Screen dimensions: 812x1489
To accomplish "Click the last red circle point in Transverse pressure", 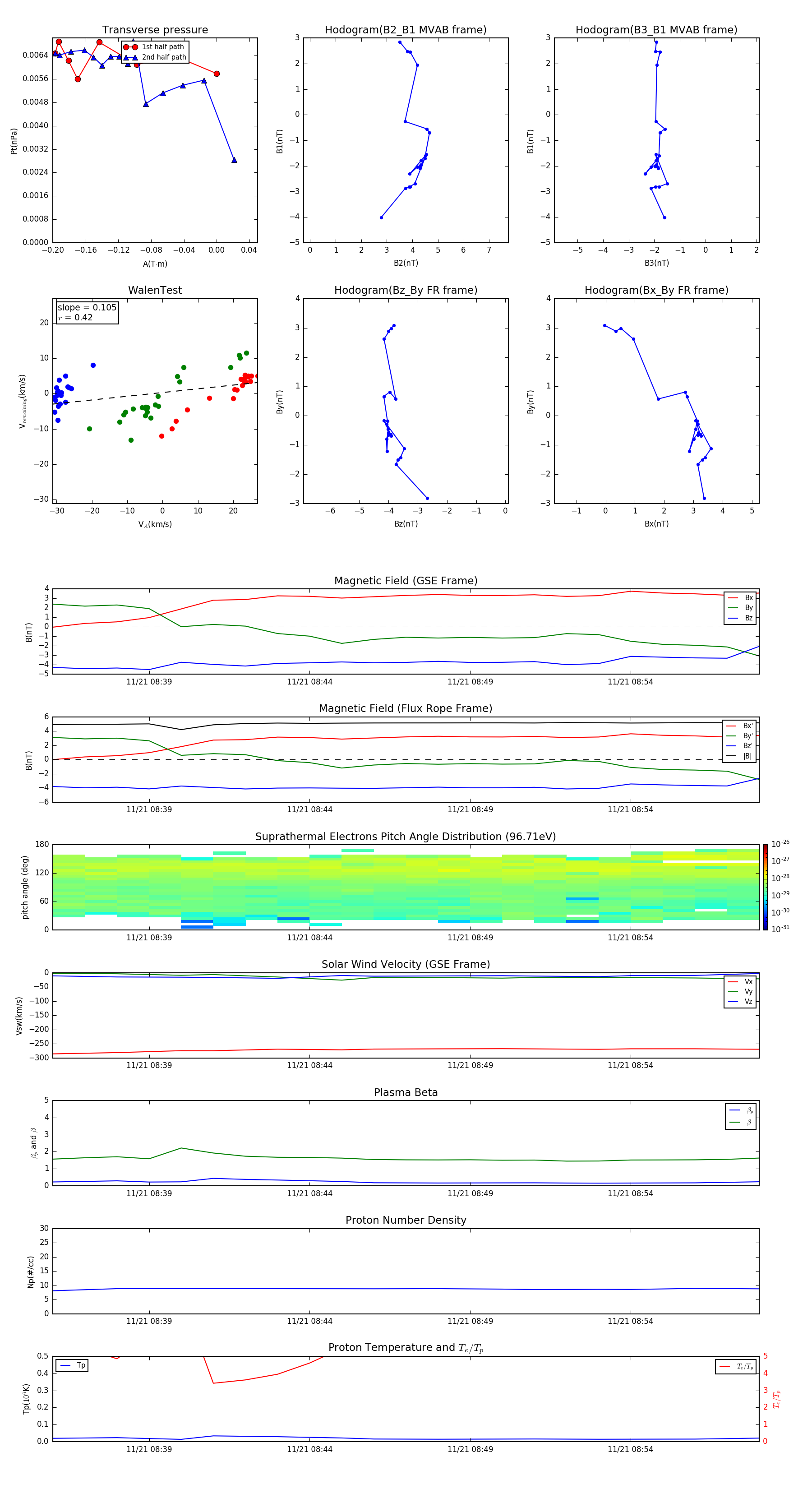I will tap(217, 74).
